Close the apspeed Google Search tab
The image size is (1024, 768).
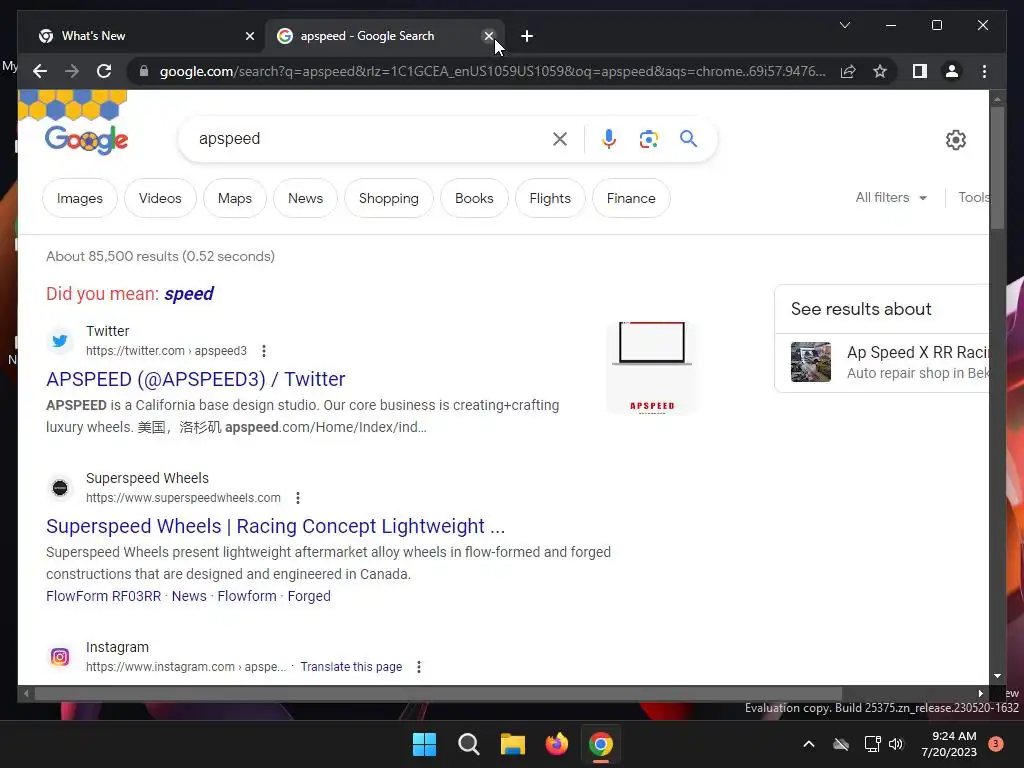pos(488,36)
